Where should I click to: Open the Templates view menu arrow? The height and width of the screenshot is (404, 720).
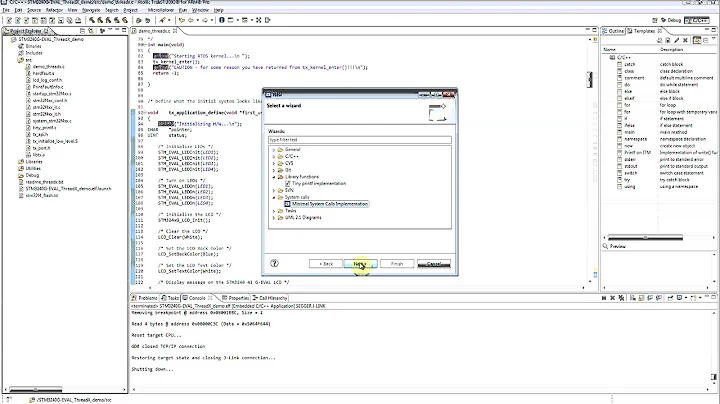coord(713,40)
